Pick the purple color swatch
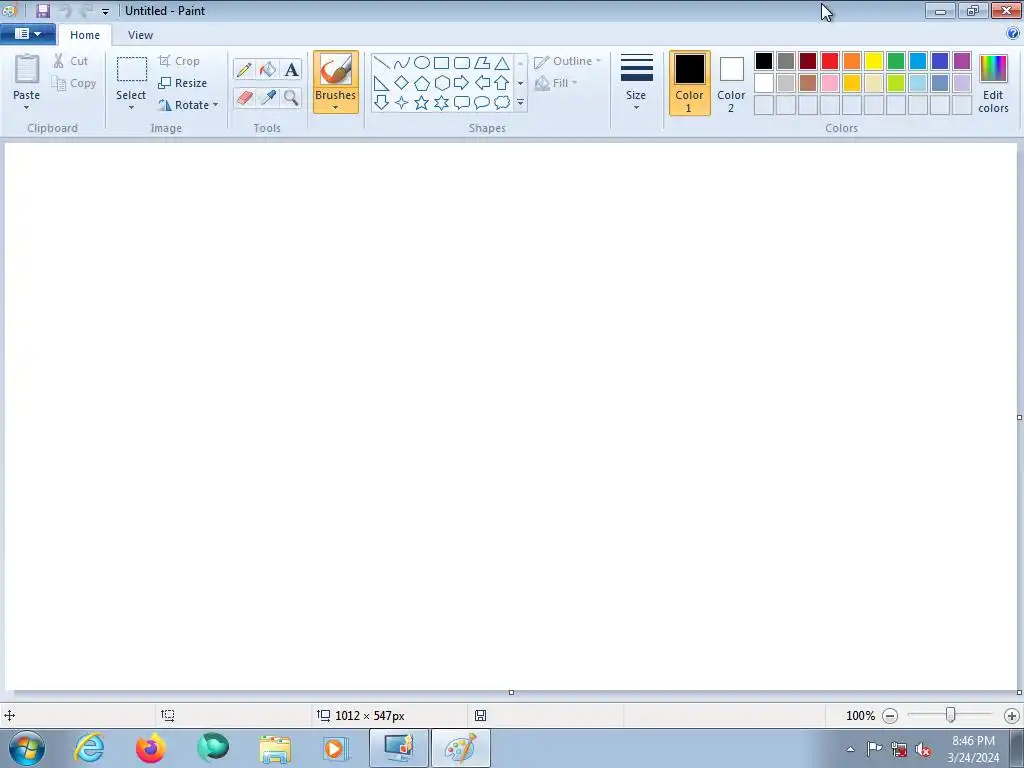 [962, 61]
